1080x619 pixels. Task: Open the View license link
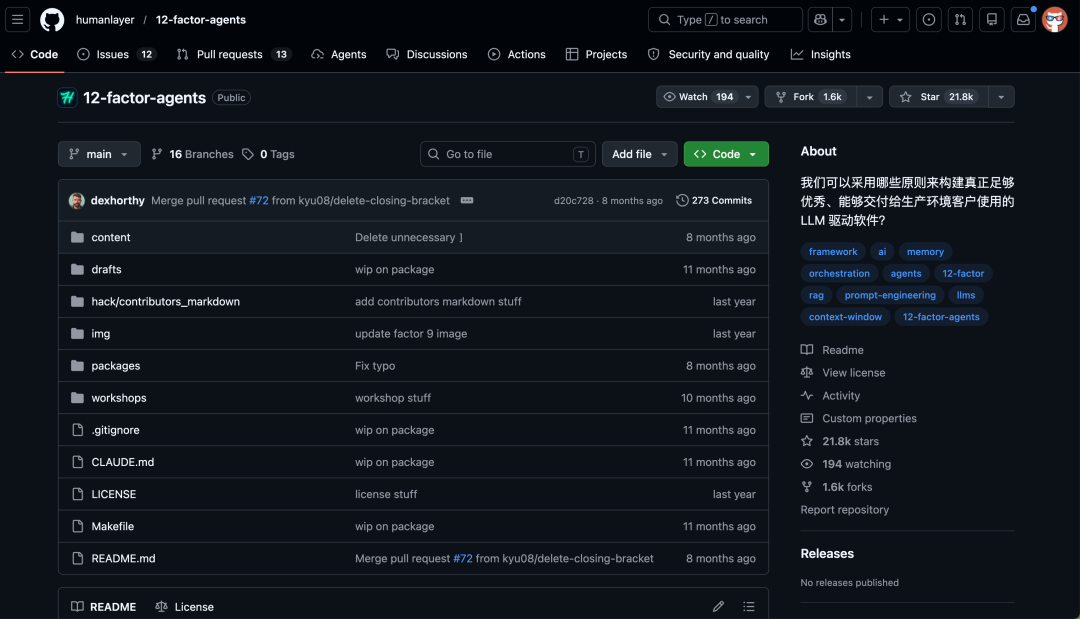click(843, 373)
